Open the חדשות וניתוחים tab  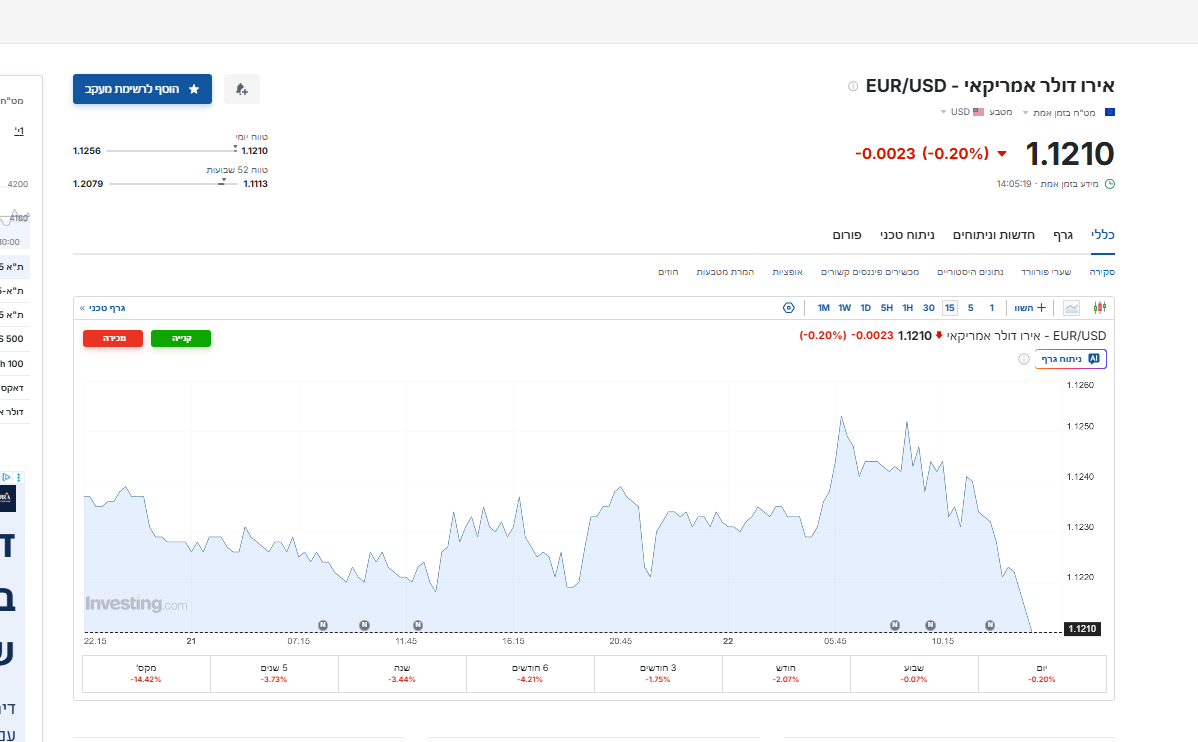click(993, 235)
